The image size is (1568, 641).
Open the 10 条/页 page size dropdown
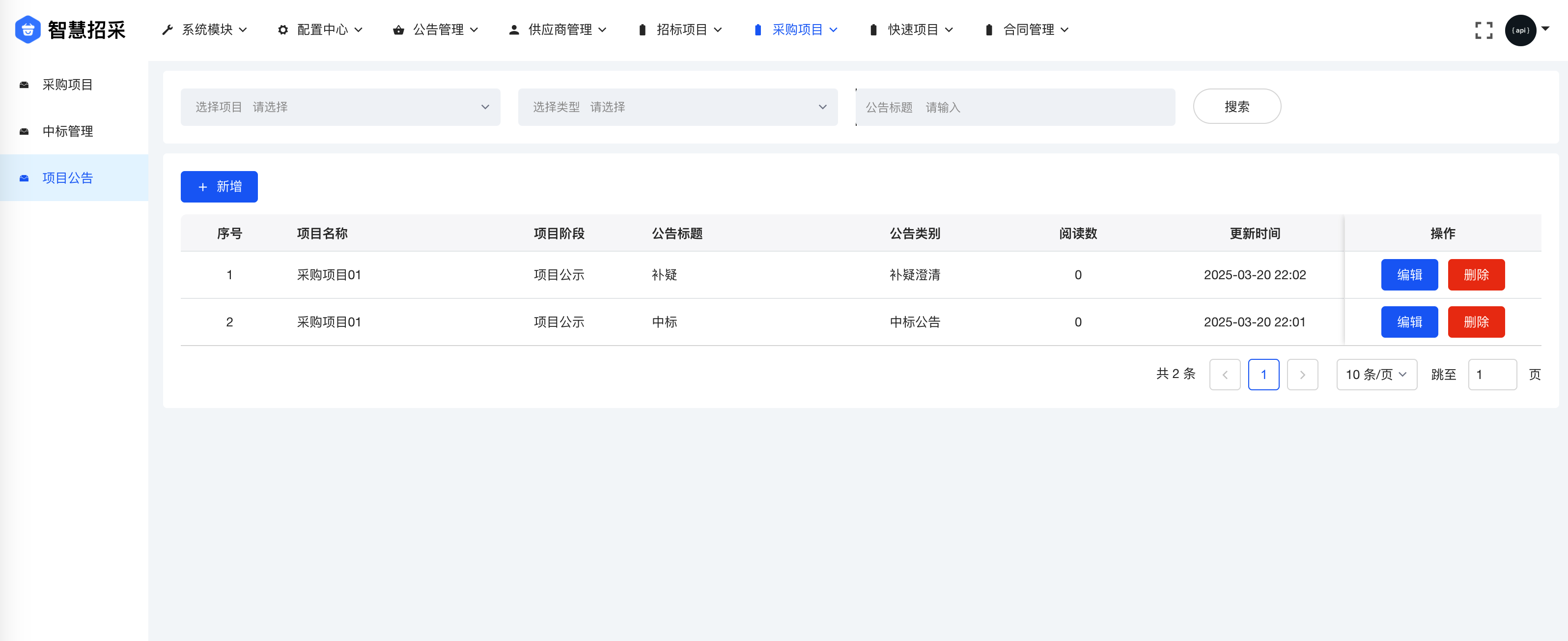[1376, 375]
